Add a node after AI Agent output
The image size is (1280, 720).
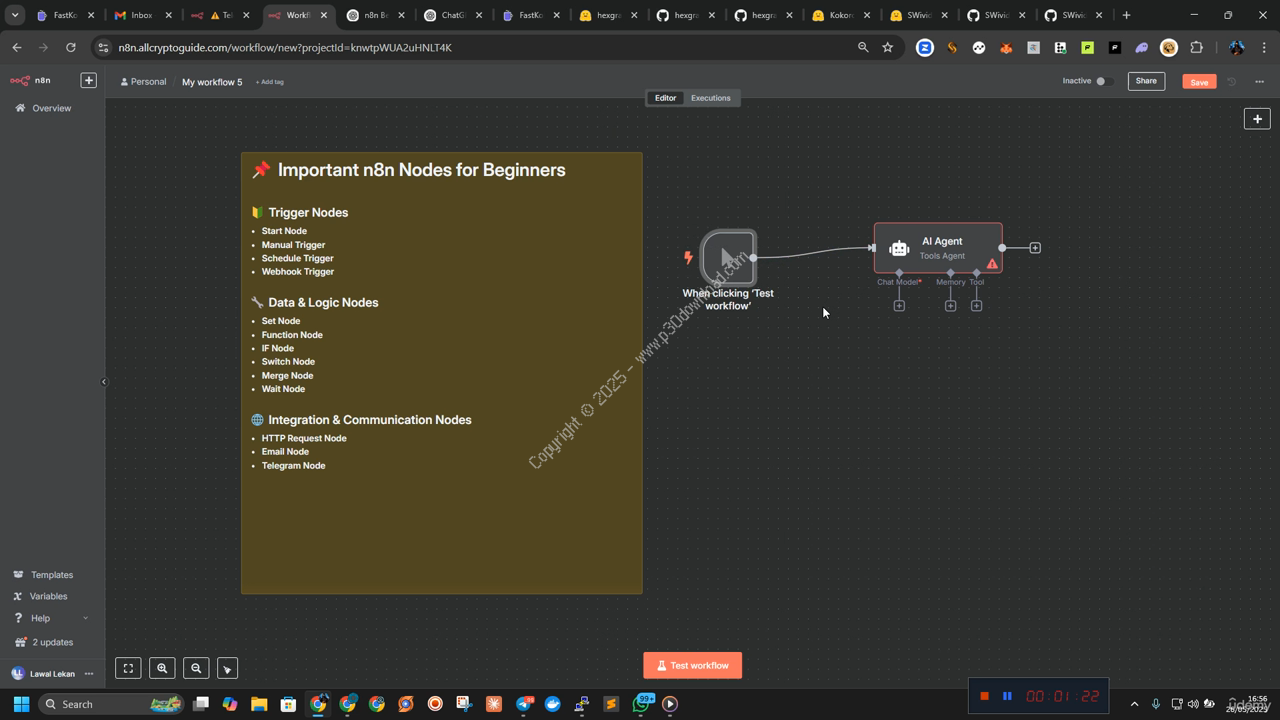click(1035, 248)
